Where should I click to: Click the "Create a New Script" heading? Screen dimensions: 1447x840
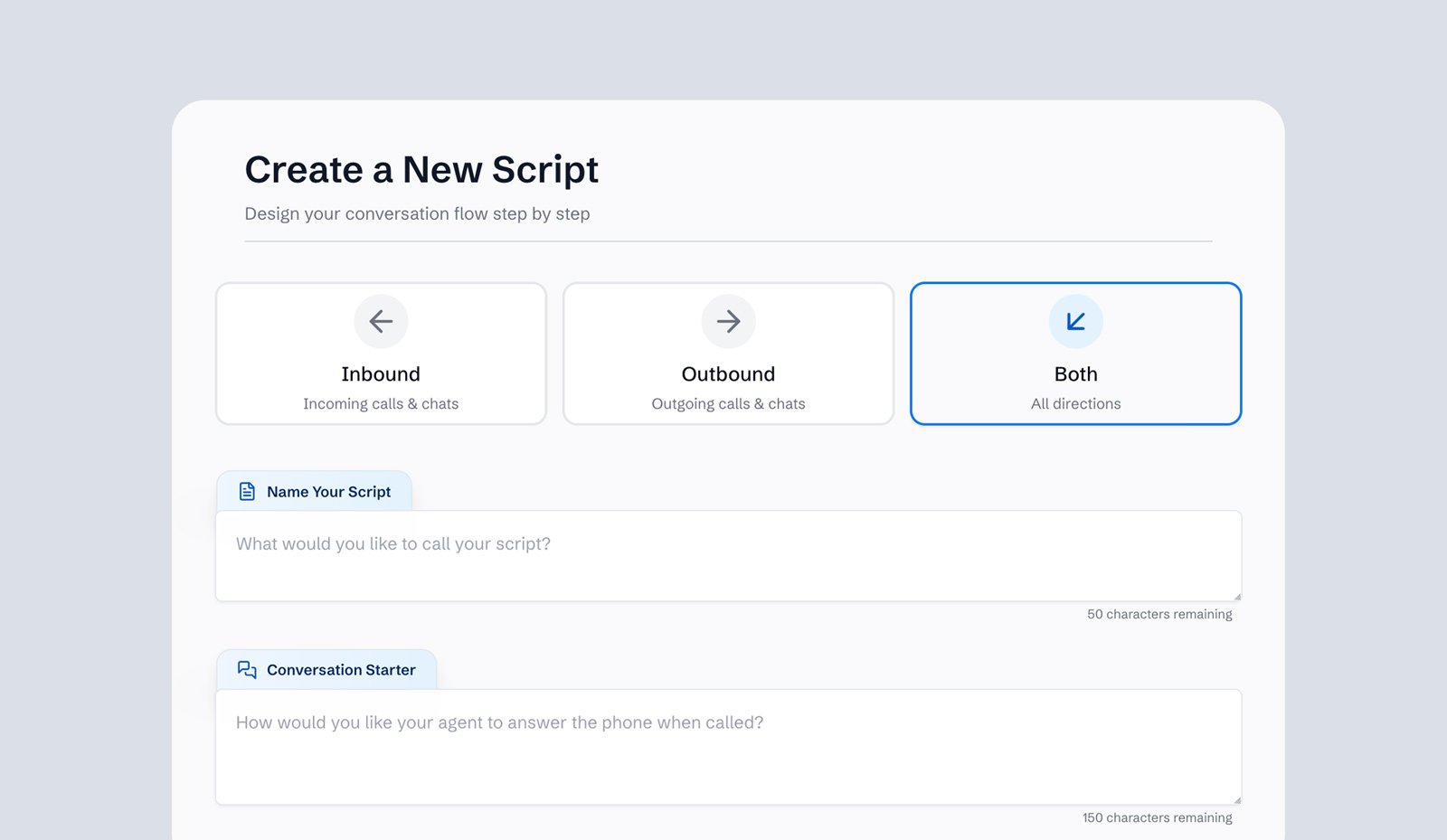pyautogui.click(x=421, y=170)
